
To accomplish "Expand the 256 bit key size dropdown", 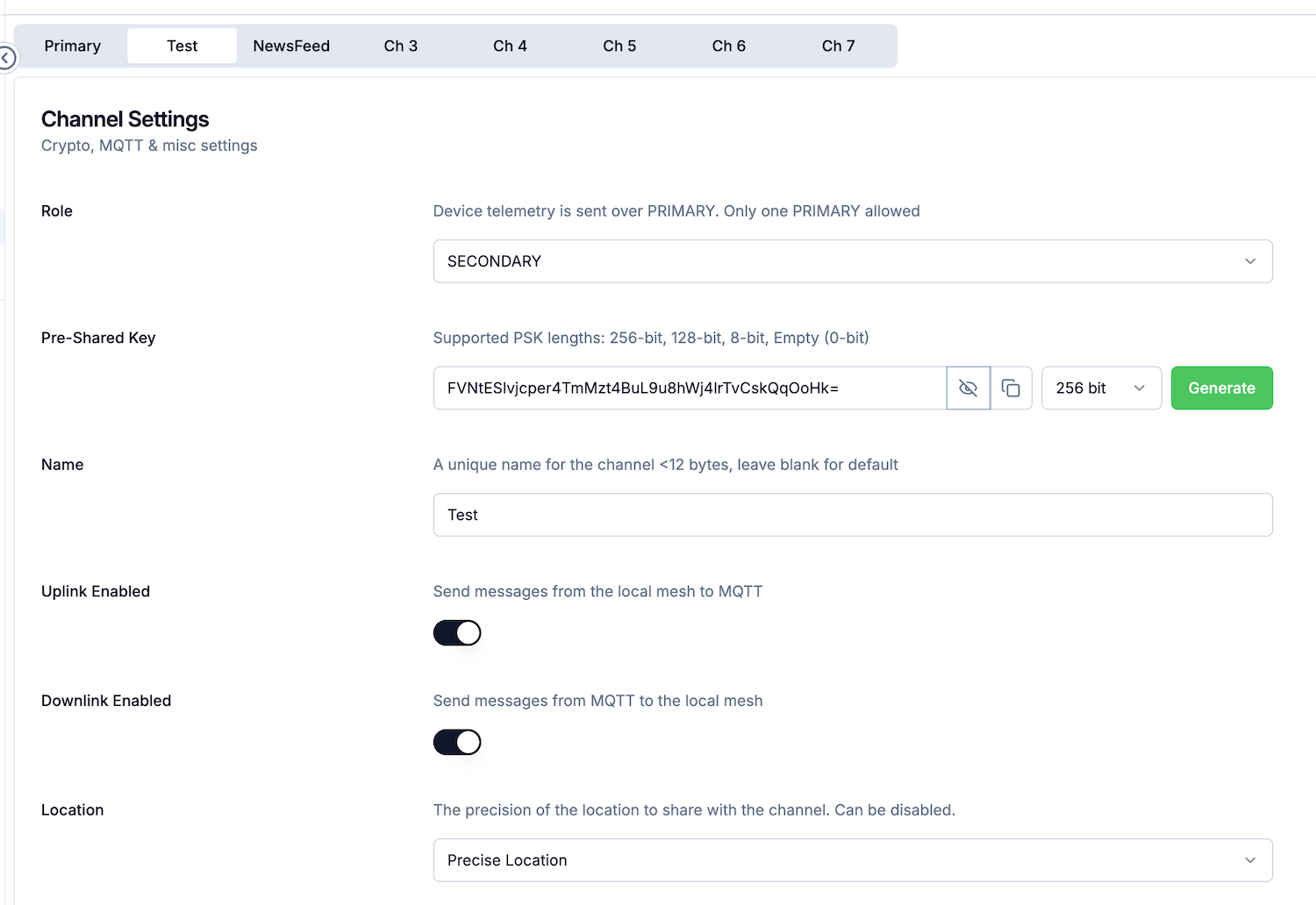I will pos(1100,388).
